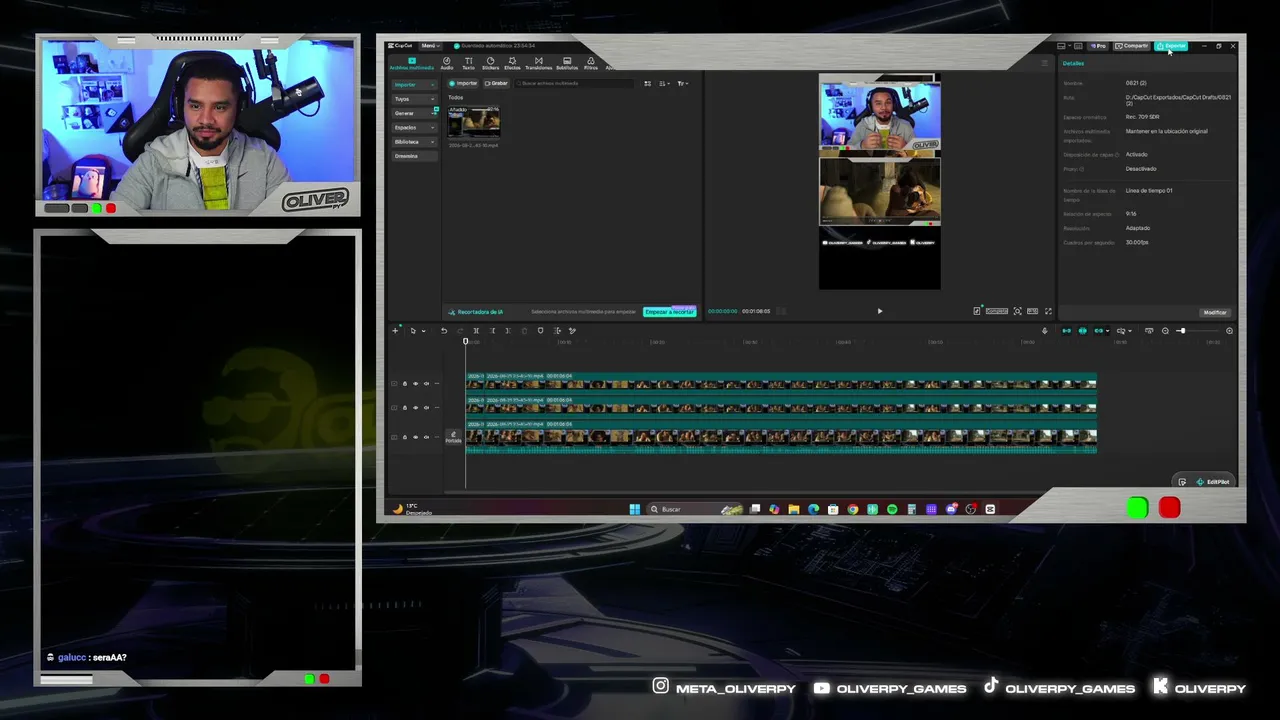Expand the Biblioteca sidebar section

point(415,142)
